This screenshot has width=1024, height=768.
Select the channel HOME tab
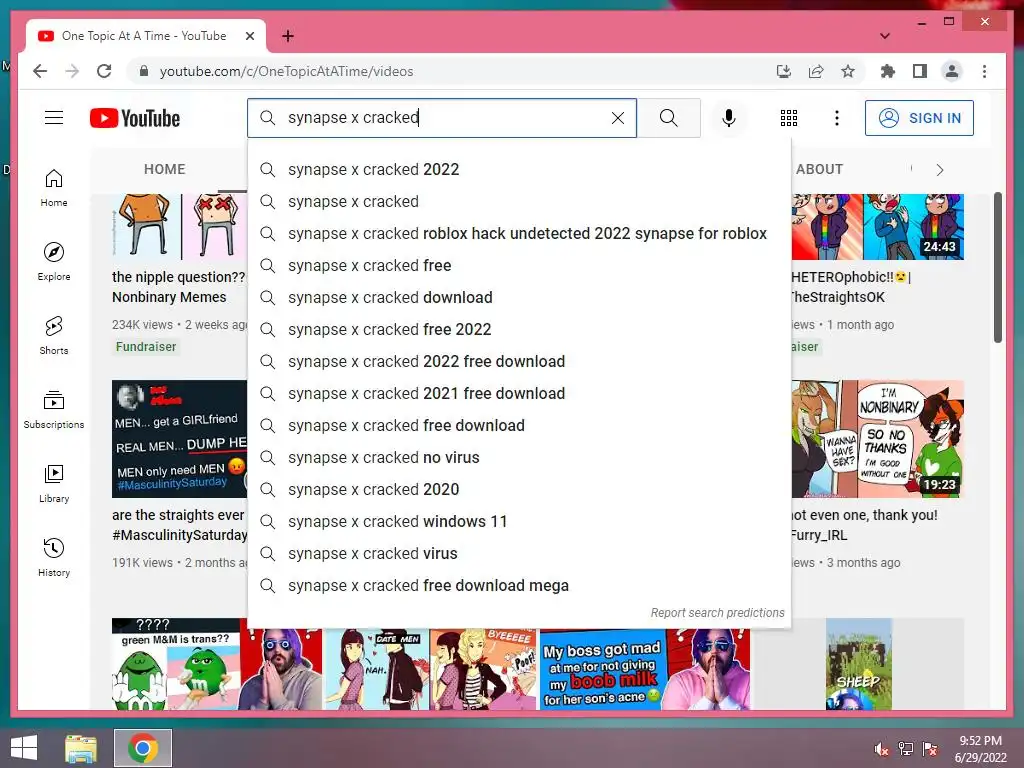point(165,169)
